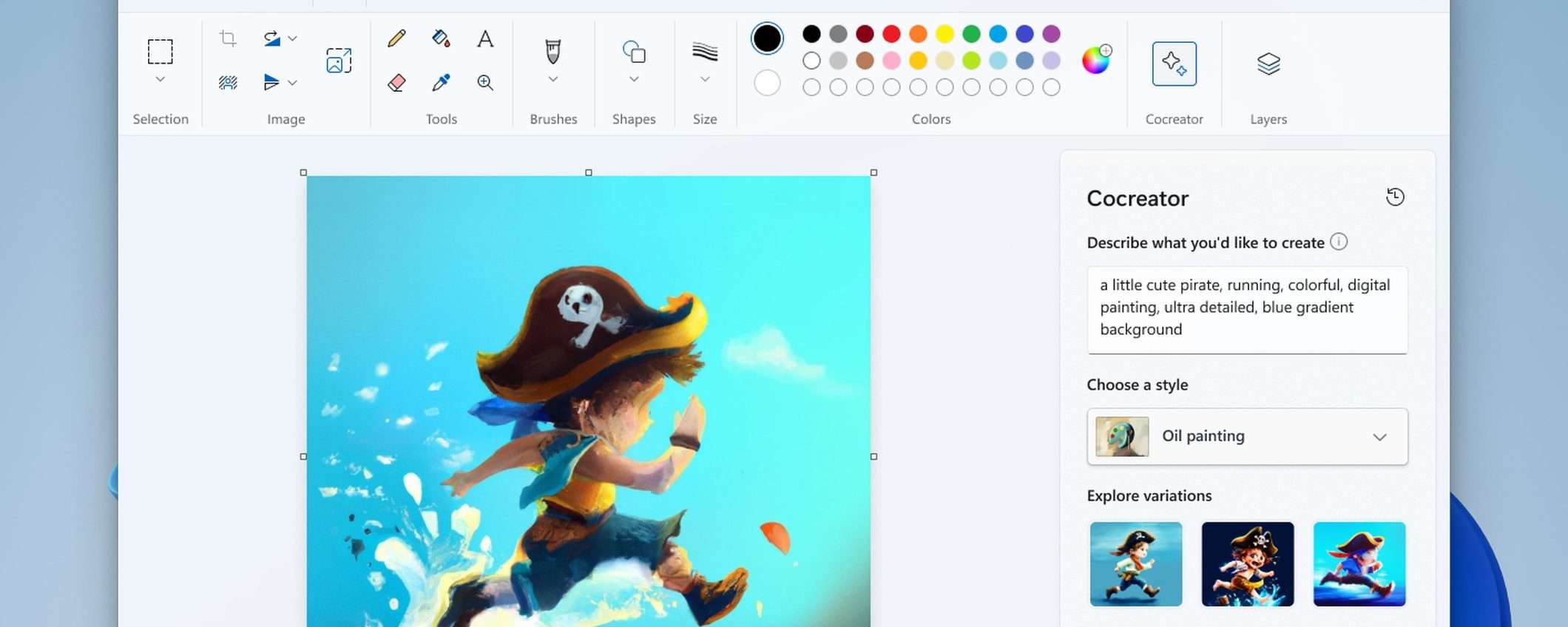Click the Flip icon in Image group
Screen dimensions: 1568x627
click(271, 82)
